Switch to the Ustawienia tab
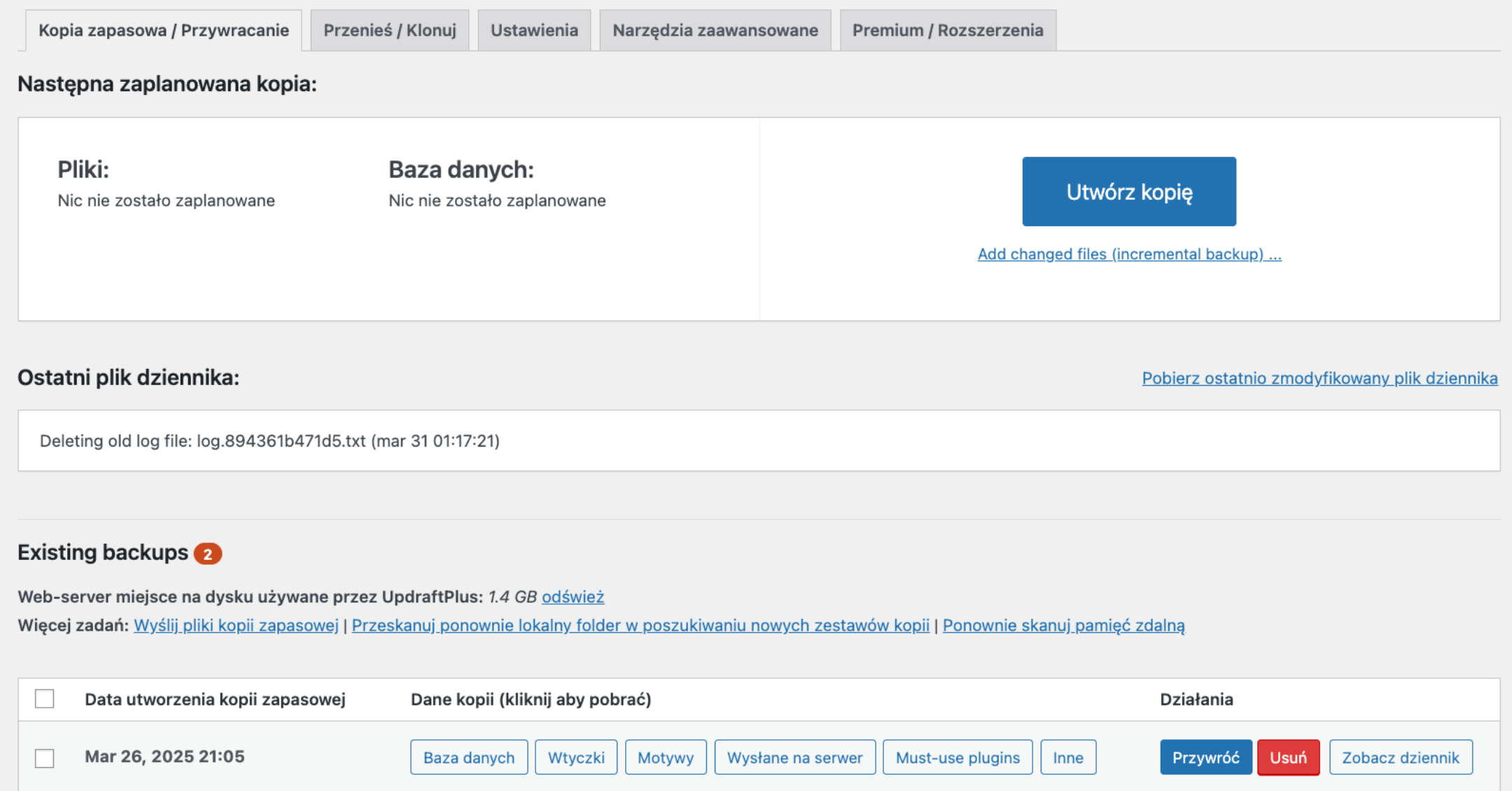Viewport: 1512px width, 791px height. click(534, 30)
